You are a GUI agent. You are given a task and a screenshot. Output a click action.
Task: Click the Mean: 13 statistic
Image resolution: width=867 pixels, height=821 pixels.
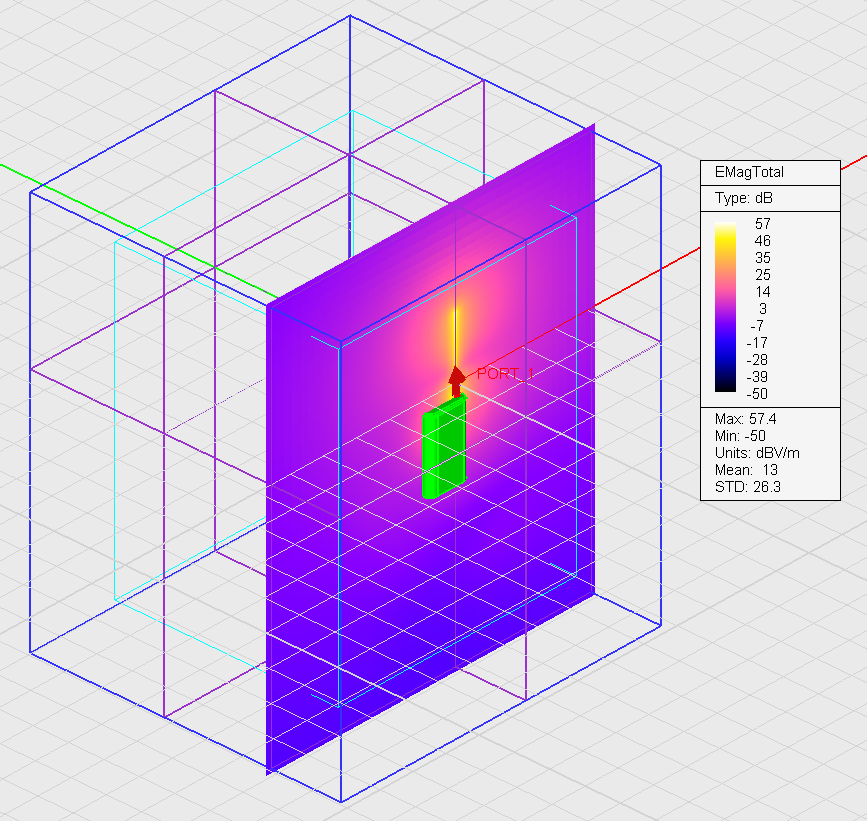[x=746, y=470]
